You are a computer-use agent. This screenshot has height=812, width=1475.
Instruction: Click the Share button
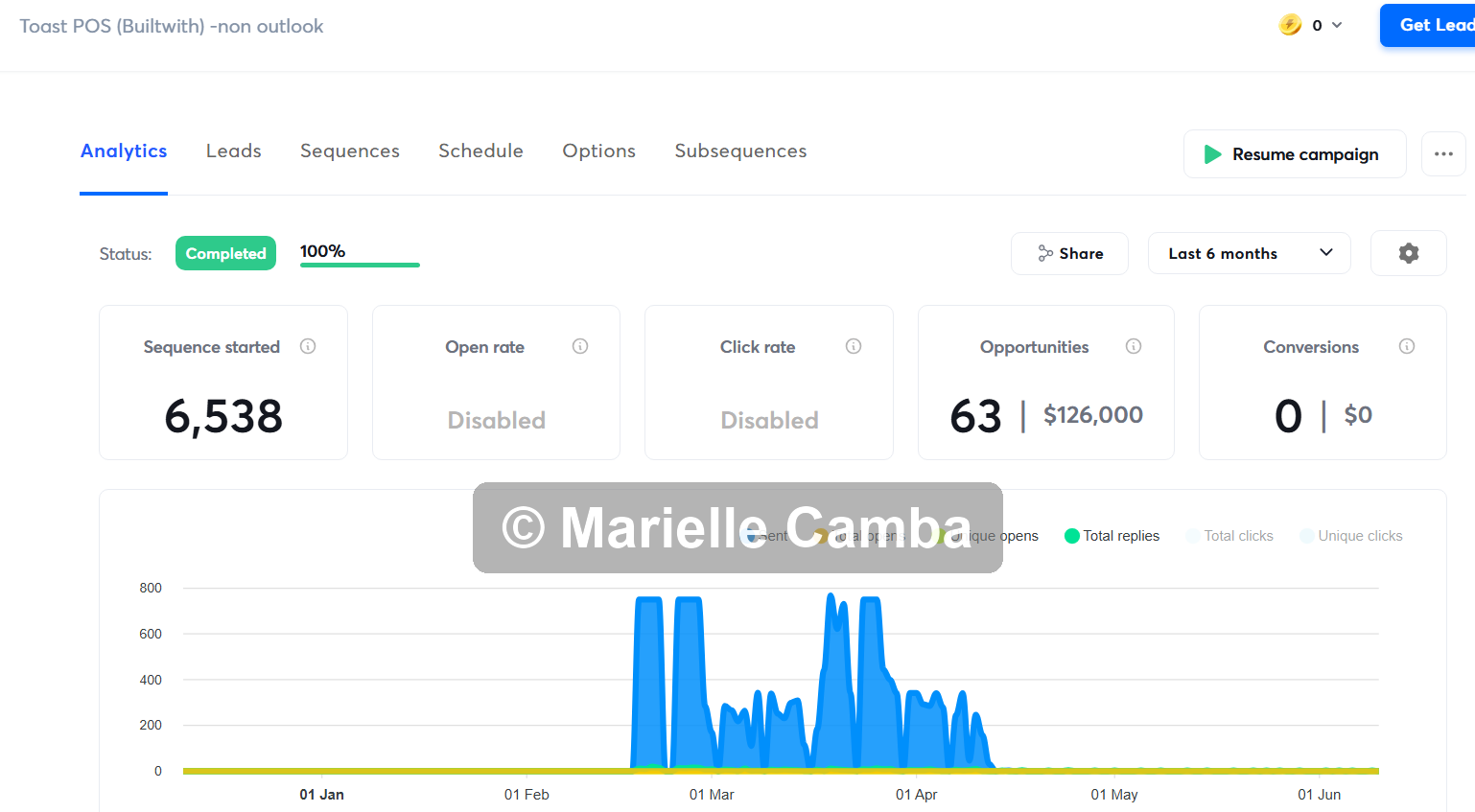pyautogui.click(x=1069, y=253)
